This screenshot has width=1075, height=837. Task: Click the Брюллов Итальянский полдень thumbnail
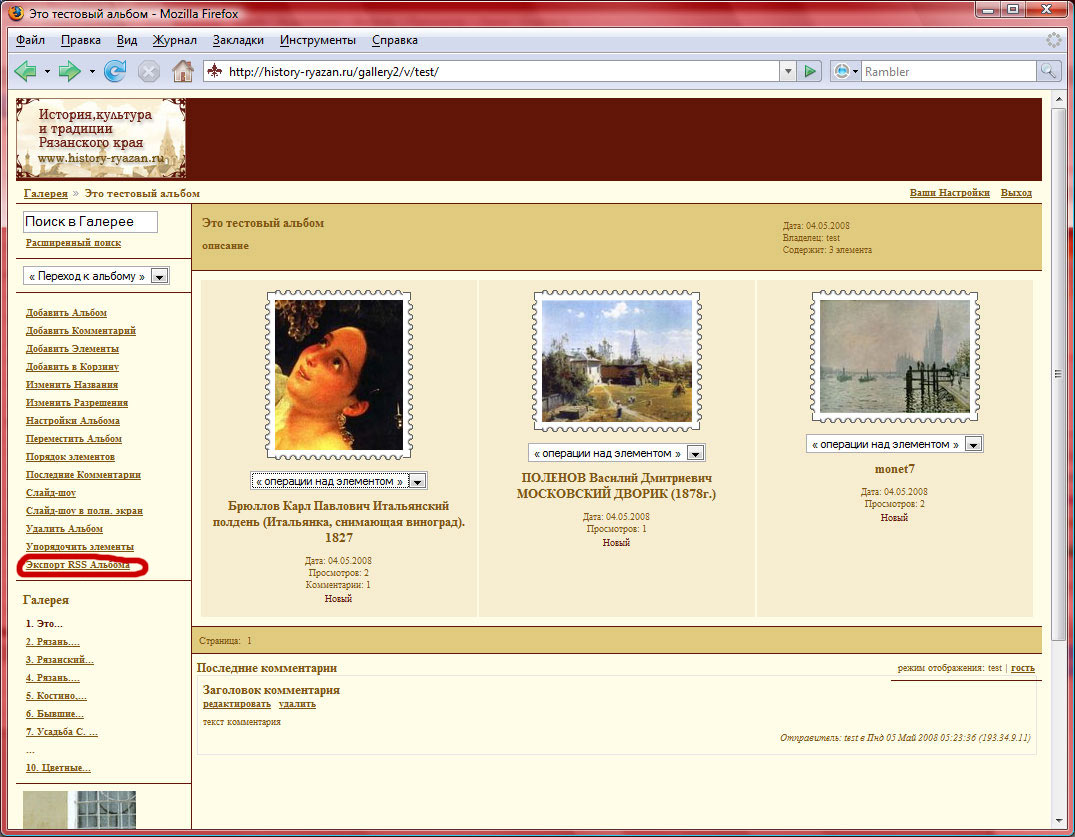coord(339,375)
